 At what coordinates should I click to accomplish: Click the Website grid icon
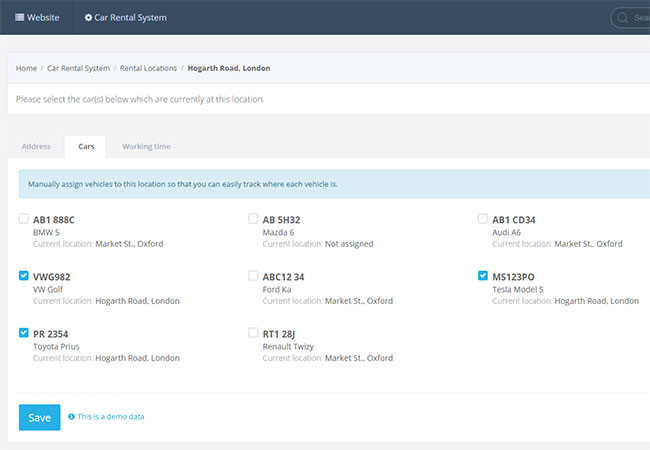tap(19, 17)
